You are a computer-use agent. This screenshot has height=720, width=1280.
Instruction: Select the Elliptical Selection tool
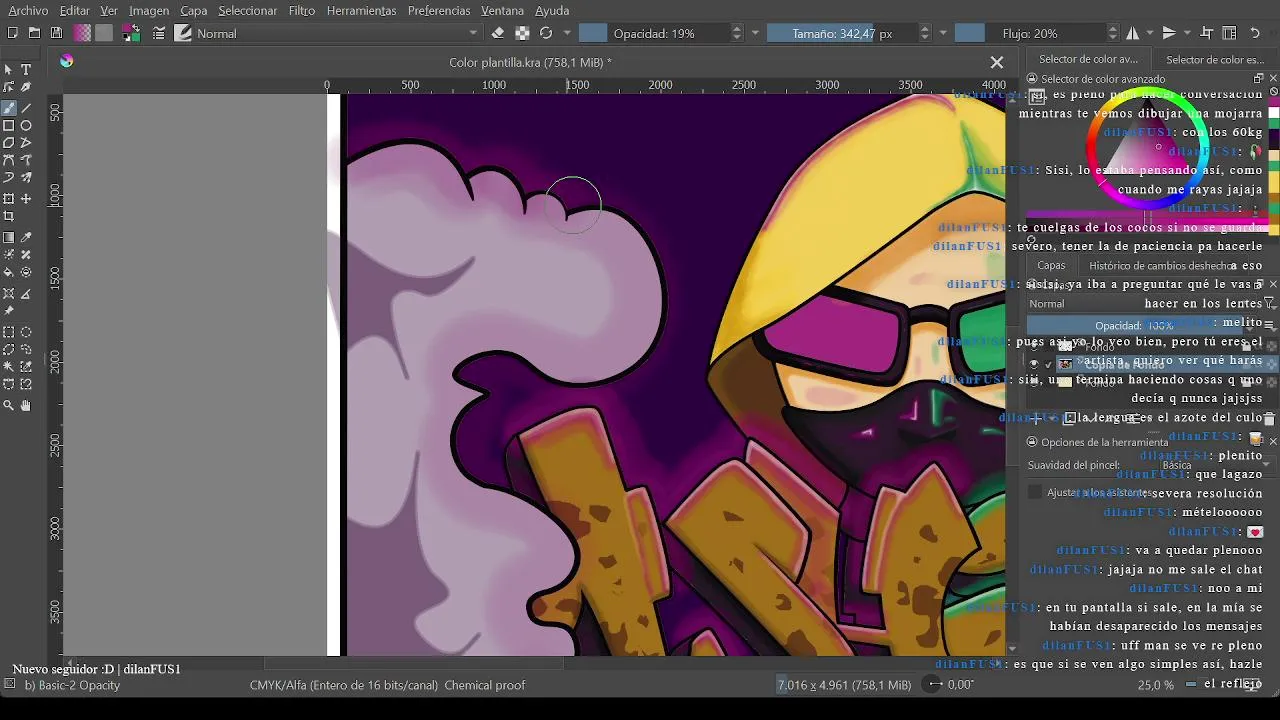26,333
